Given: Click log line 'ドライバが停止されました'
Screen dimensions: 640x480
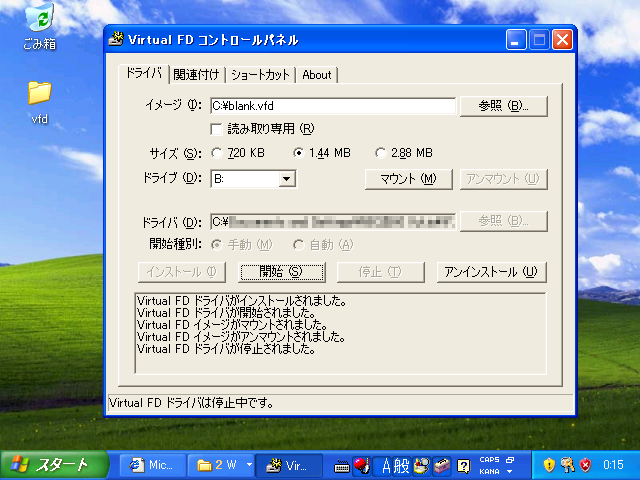Looking at the screenshot, I should click(x=226, y=349).
